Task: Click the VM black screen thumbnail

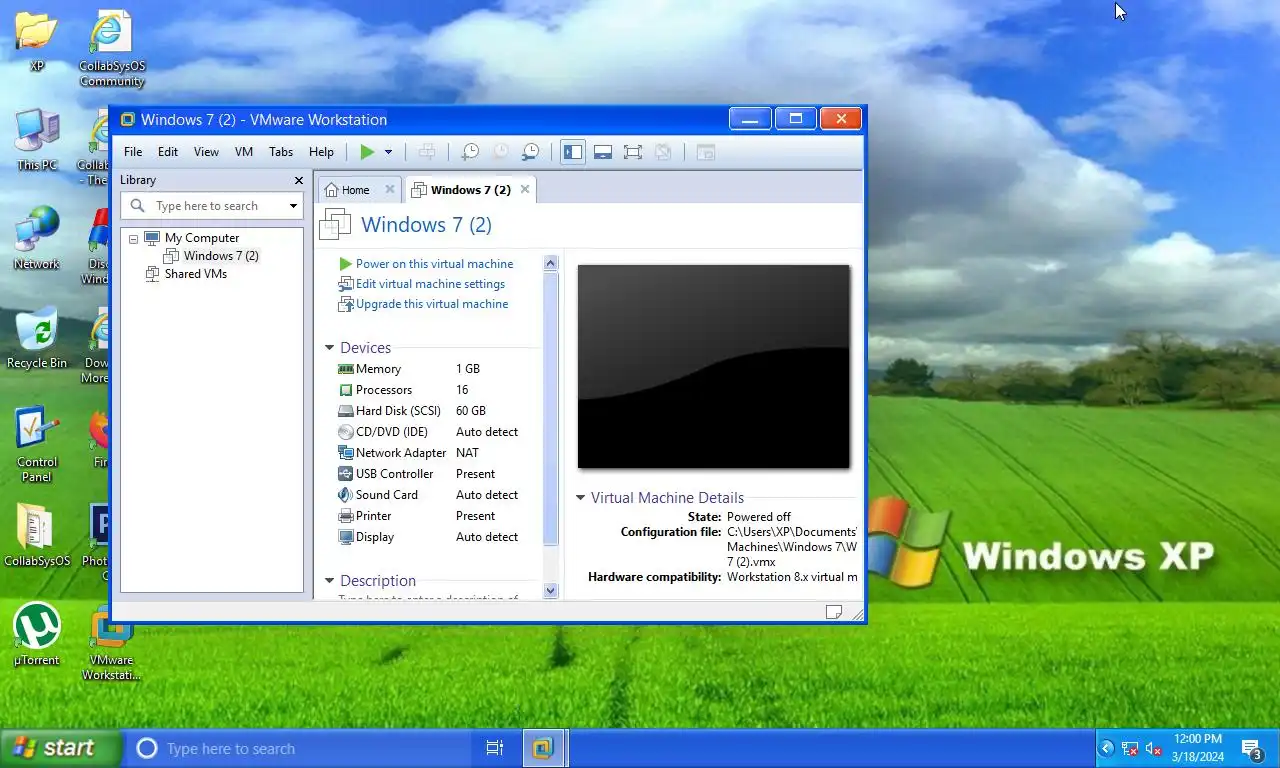Action: [x=714, y=366]
